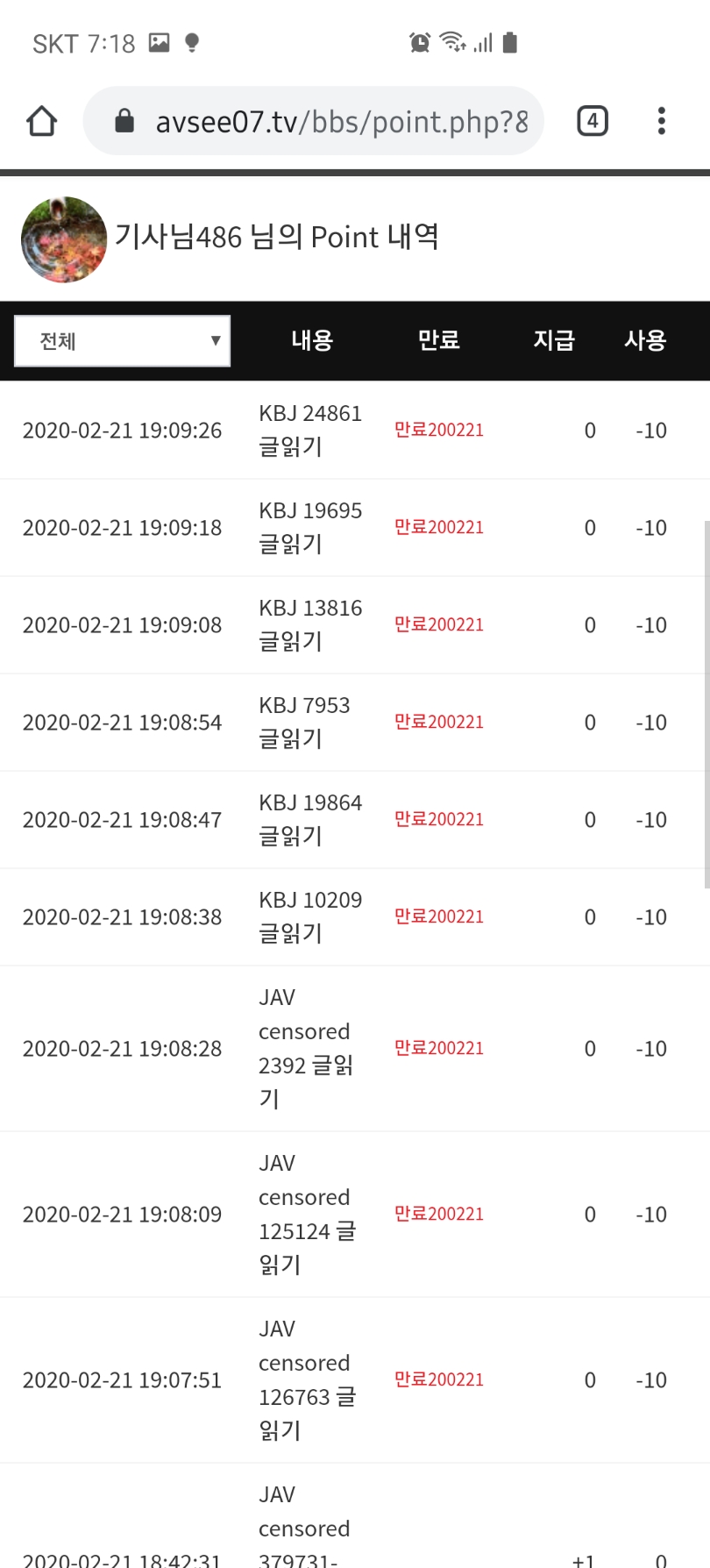Tap the alarm icon in the status bar
Viewport: 710px width, 1568px height.
pyautogui.click(x=420, y=42)
